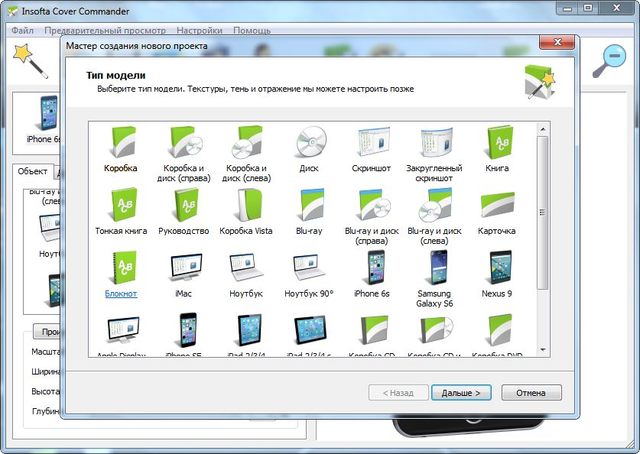Choose Коробка и диск (справа) model
This screenshot has height=454, width=640.
tap(184, 142)
